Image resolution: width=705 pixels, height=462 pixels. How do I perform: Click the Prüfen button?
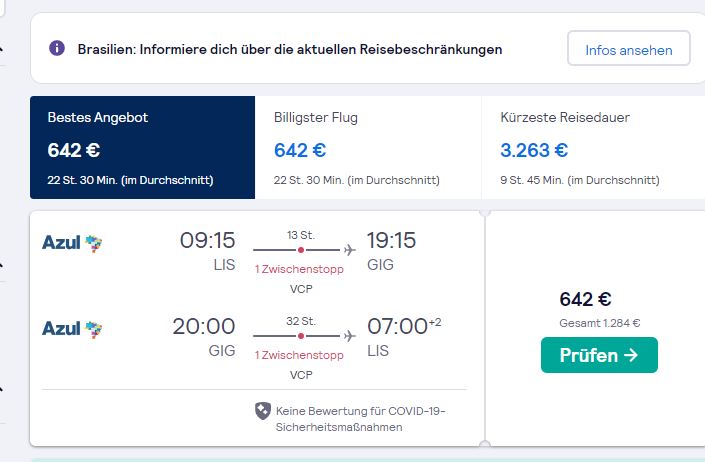coord(599,355)
